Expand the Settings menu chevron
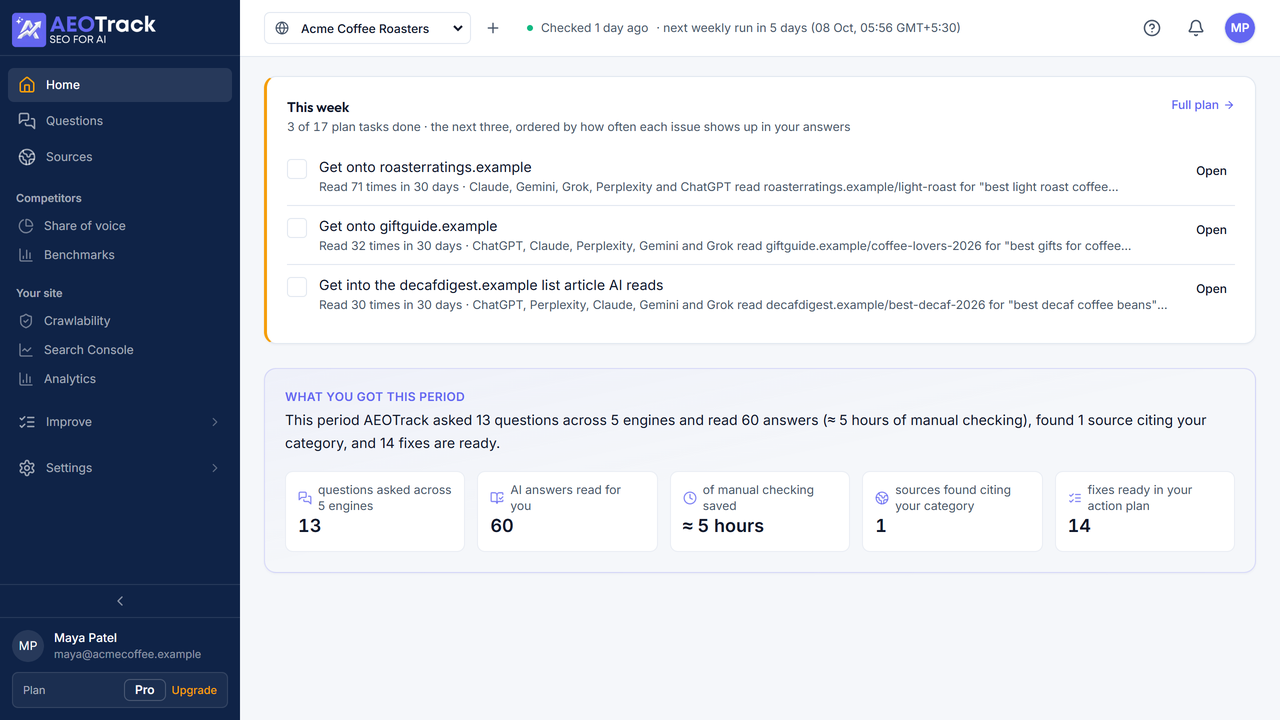 [x=215, y=468]
